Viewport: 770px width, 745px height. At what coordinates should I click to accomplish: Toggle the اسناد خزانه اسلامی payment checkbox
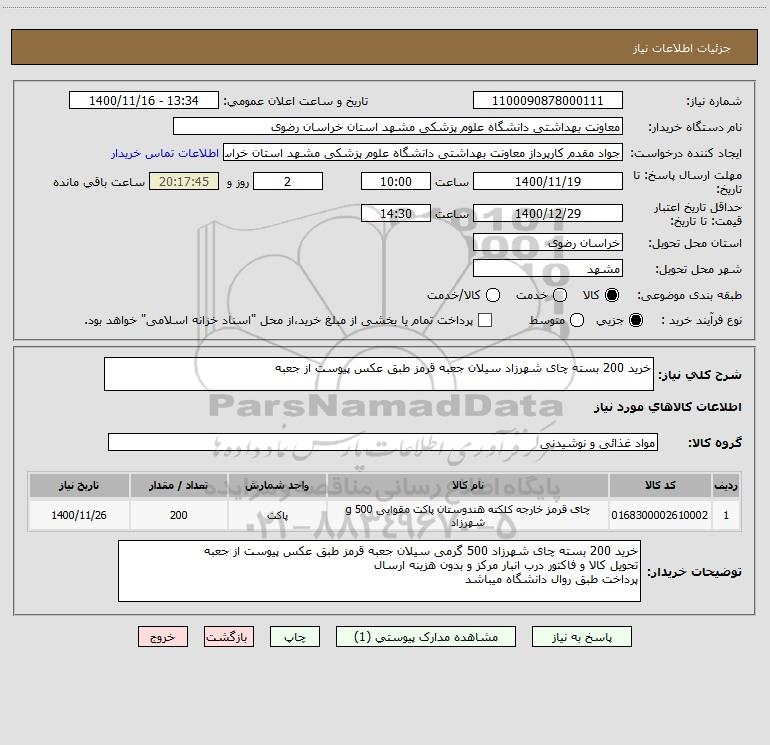click(485, 320)
